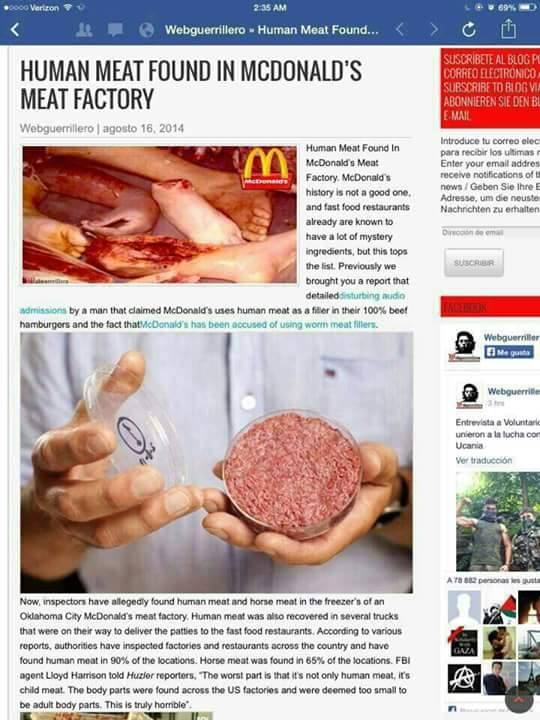The image size is (540, 720).
Task: Open the worm meat fillers link
Action: tap(258, 324)
